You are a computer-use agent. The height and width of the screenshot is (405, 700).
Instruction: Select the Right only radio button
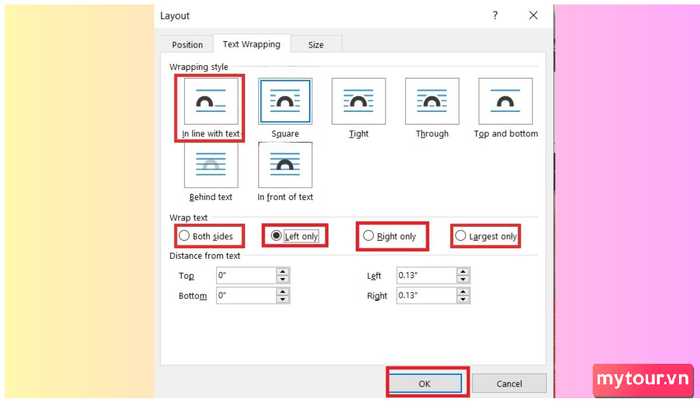(x=368, y=235)
